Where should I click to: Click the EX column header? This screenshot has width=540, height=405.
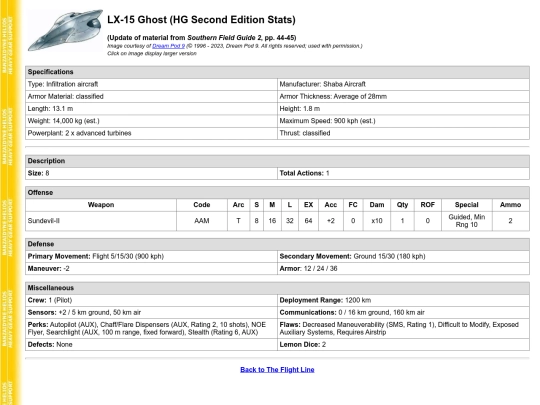click(x=308, y=205)
